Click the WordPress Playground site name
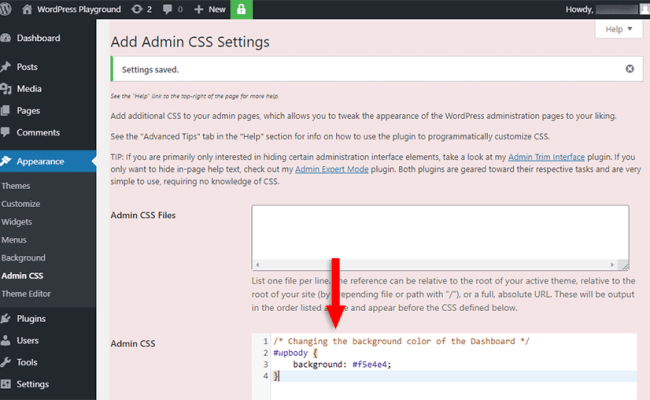Screen dimensions: 650x400 (79, 9)
